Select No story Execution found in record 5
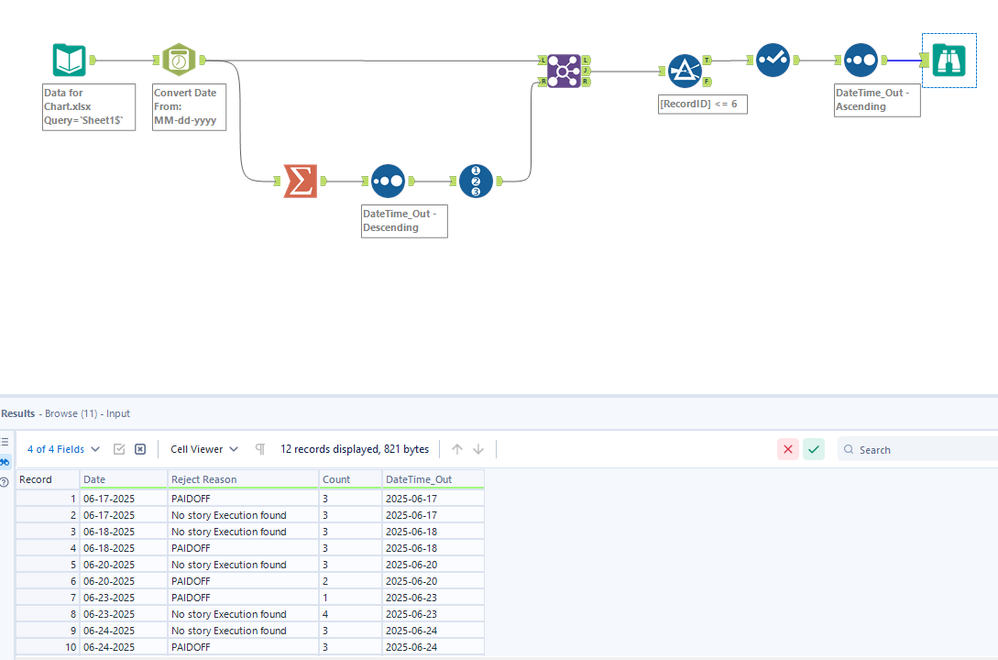Image resolution: width=998 pixels, height=660 pixels. (243, 565)
